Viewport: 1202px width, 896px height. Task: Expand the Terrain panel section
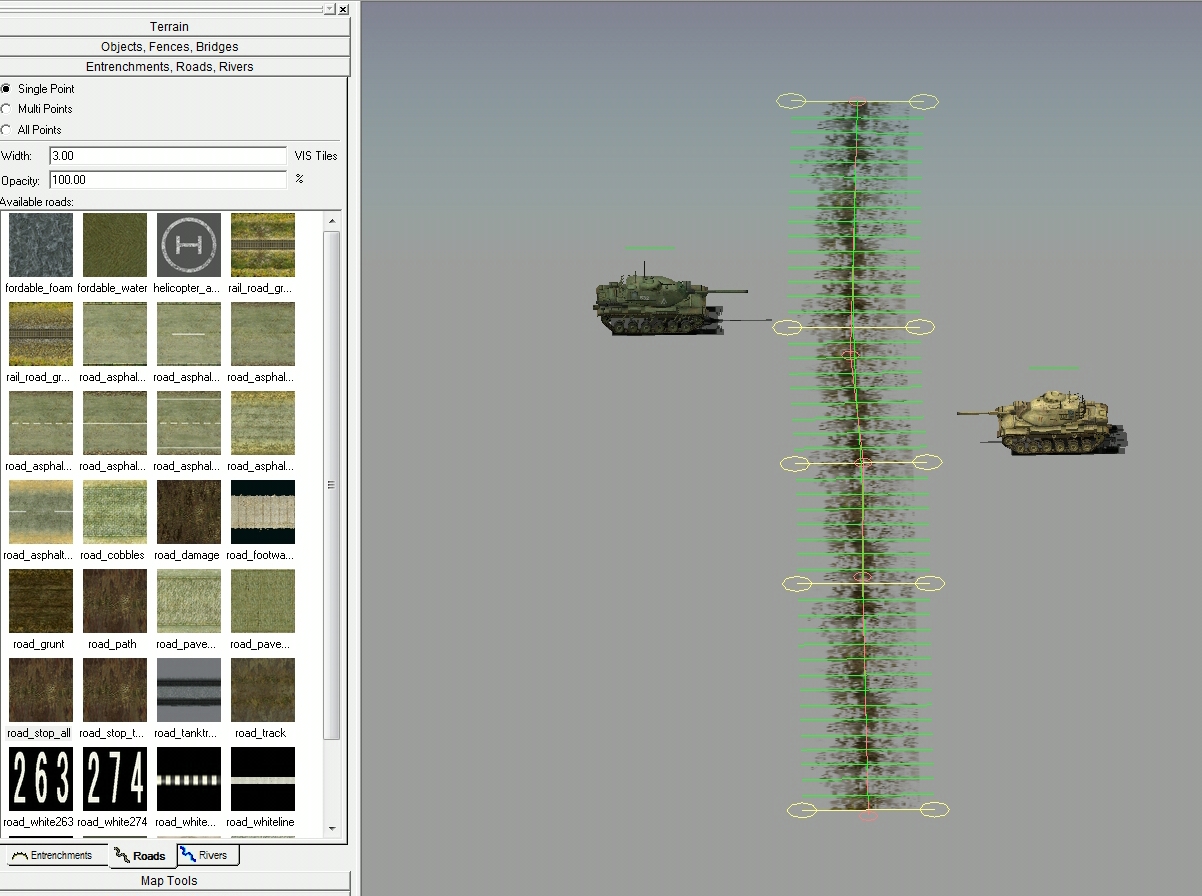pos(175,27)
